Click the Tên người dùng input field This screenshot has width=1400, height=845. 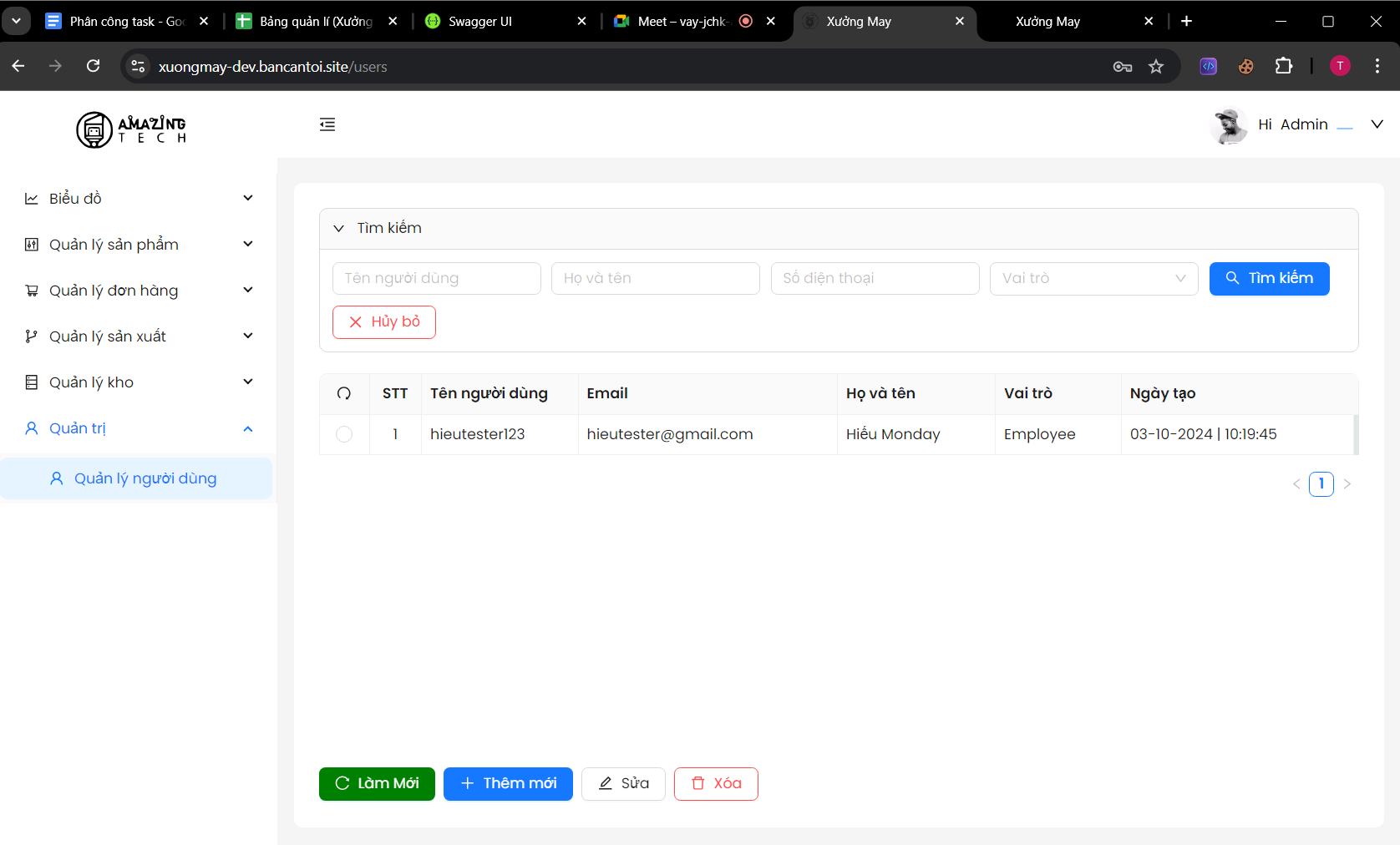point(436,278)
